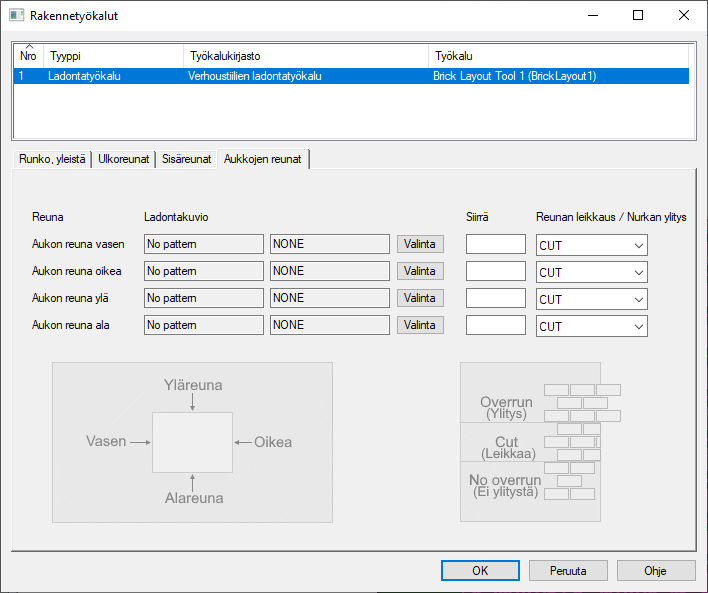
Task: Choose pattern via Valinta for Aukon reuna ala
Action: tap(420, 325)
